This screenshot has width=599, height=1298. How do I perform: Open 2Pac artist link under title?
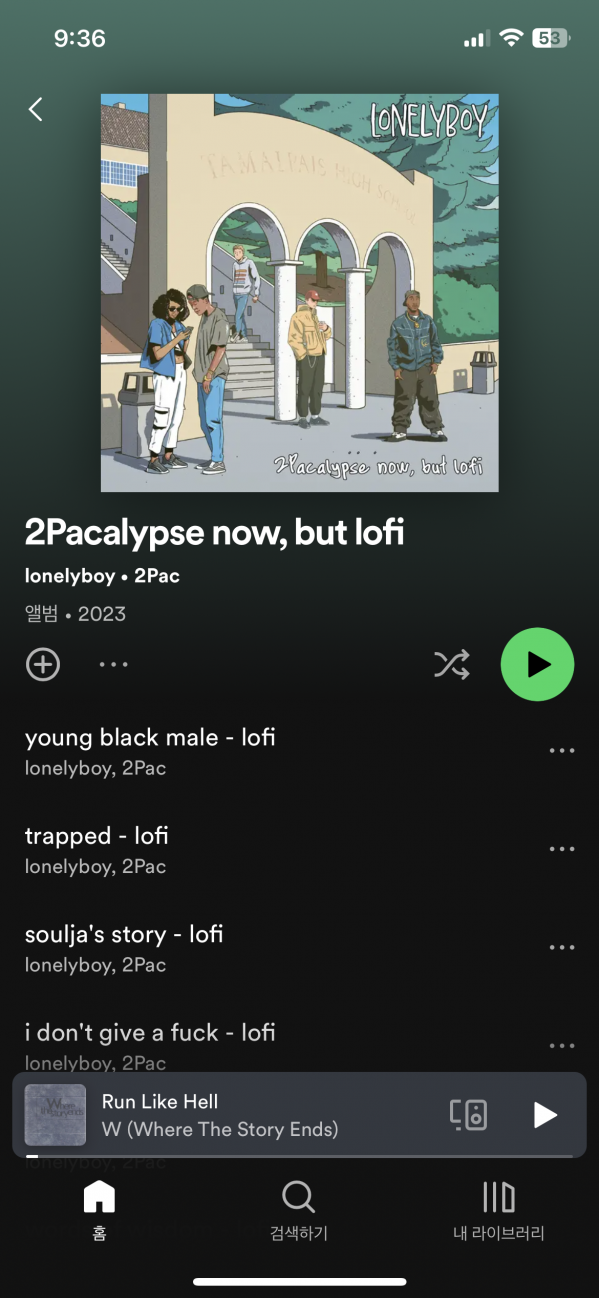tap(157, 576)
